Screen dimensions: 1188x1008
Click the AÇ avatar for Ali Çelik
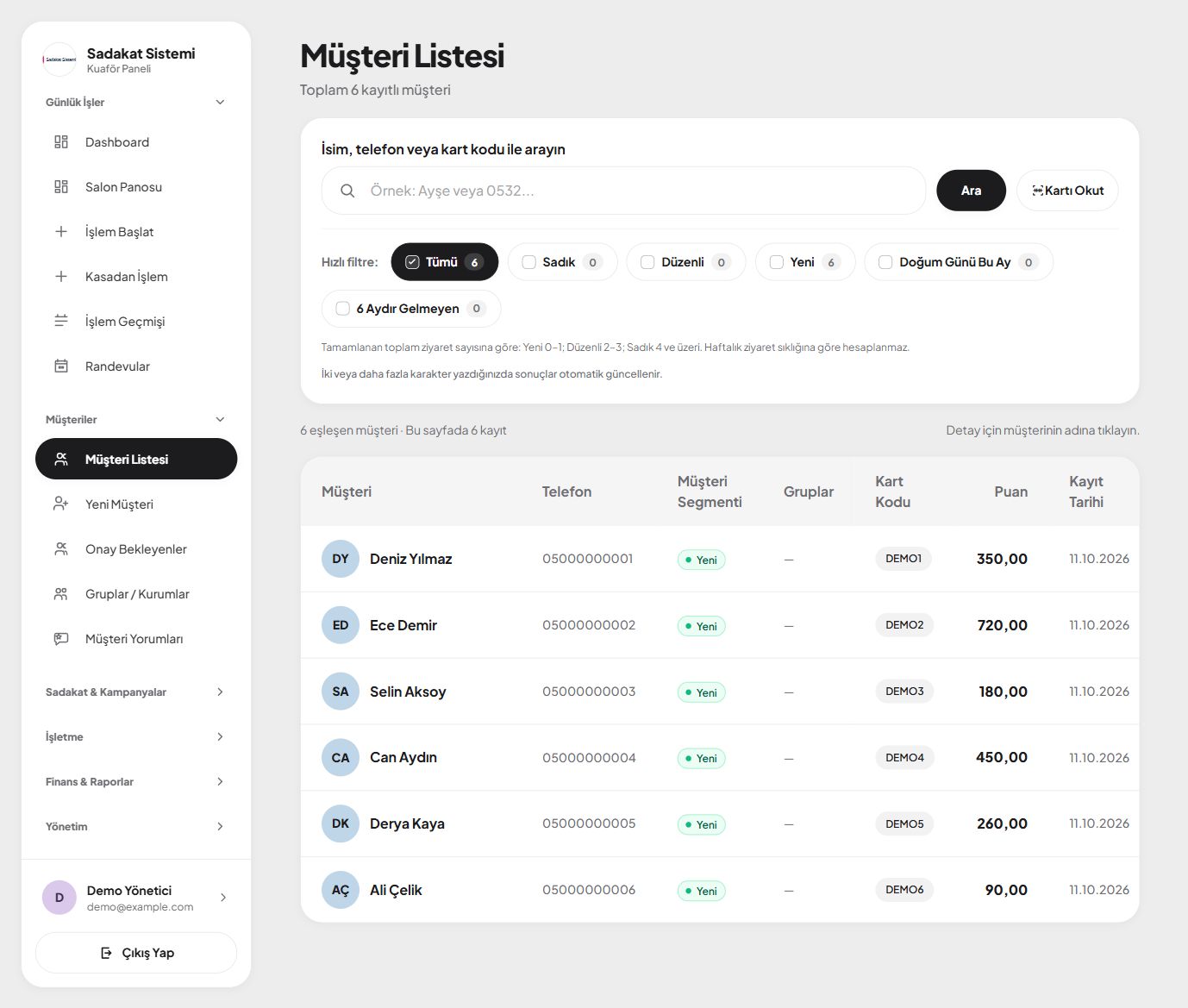[341, 890]
